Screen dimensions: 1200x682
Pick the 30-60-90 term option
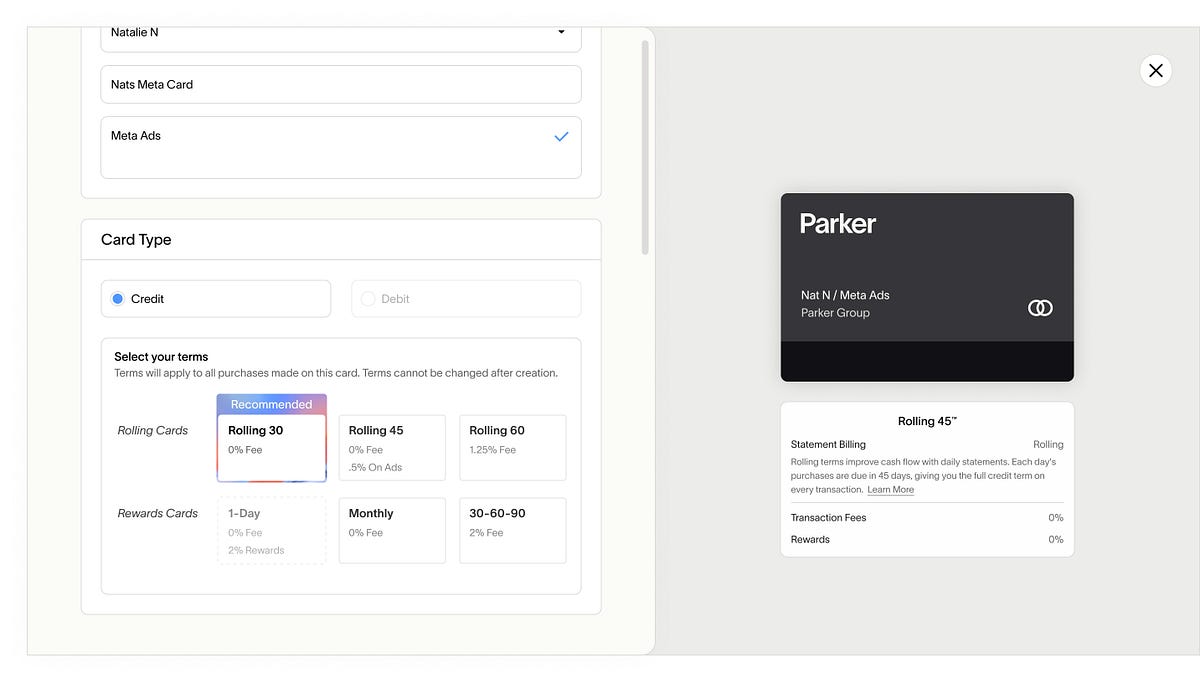pyautogui.click(x=513, y=530)
